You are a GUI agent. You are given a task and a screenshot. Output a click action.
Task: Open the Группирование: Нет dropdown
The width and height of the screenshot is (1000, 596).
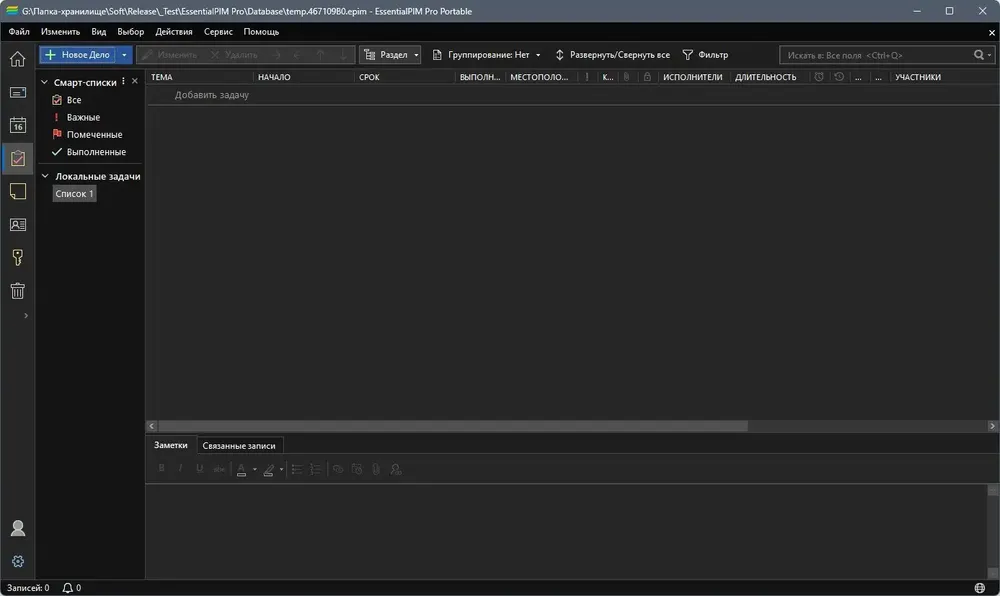487,55
